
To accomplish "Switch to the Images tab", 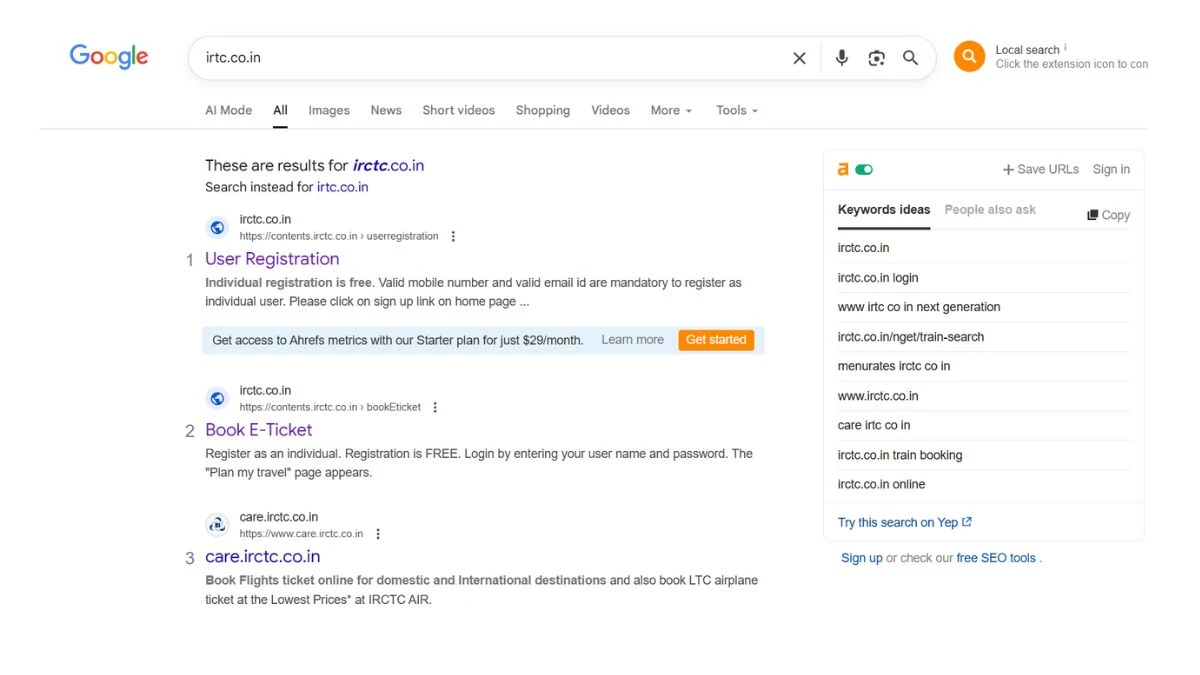I will pos(329,110).
